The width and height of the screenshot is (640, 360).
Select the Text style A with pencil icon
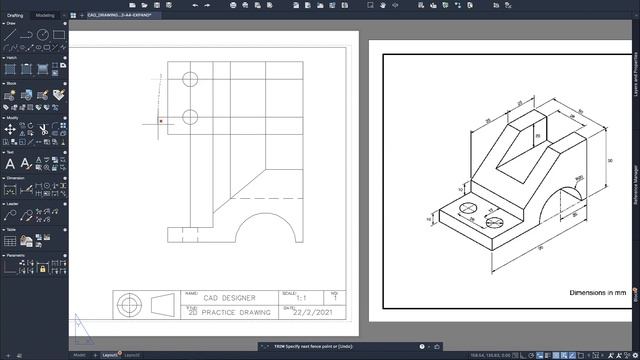26,164
